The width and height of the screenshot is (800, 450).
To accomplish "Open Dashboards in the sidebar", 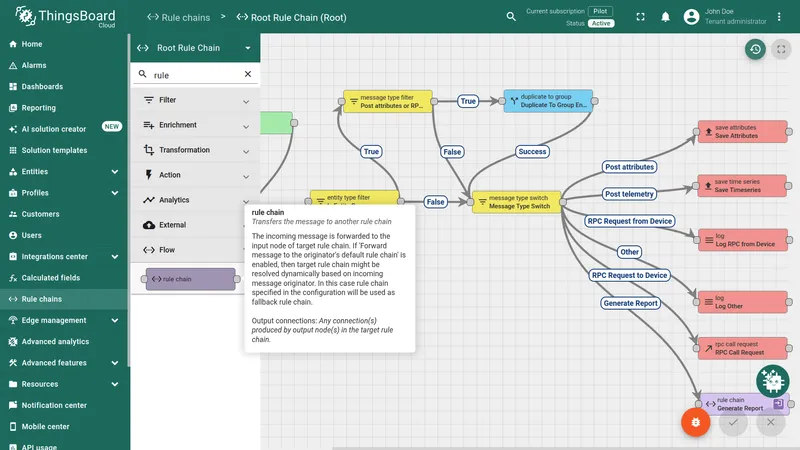I will 64,87.
